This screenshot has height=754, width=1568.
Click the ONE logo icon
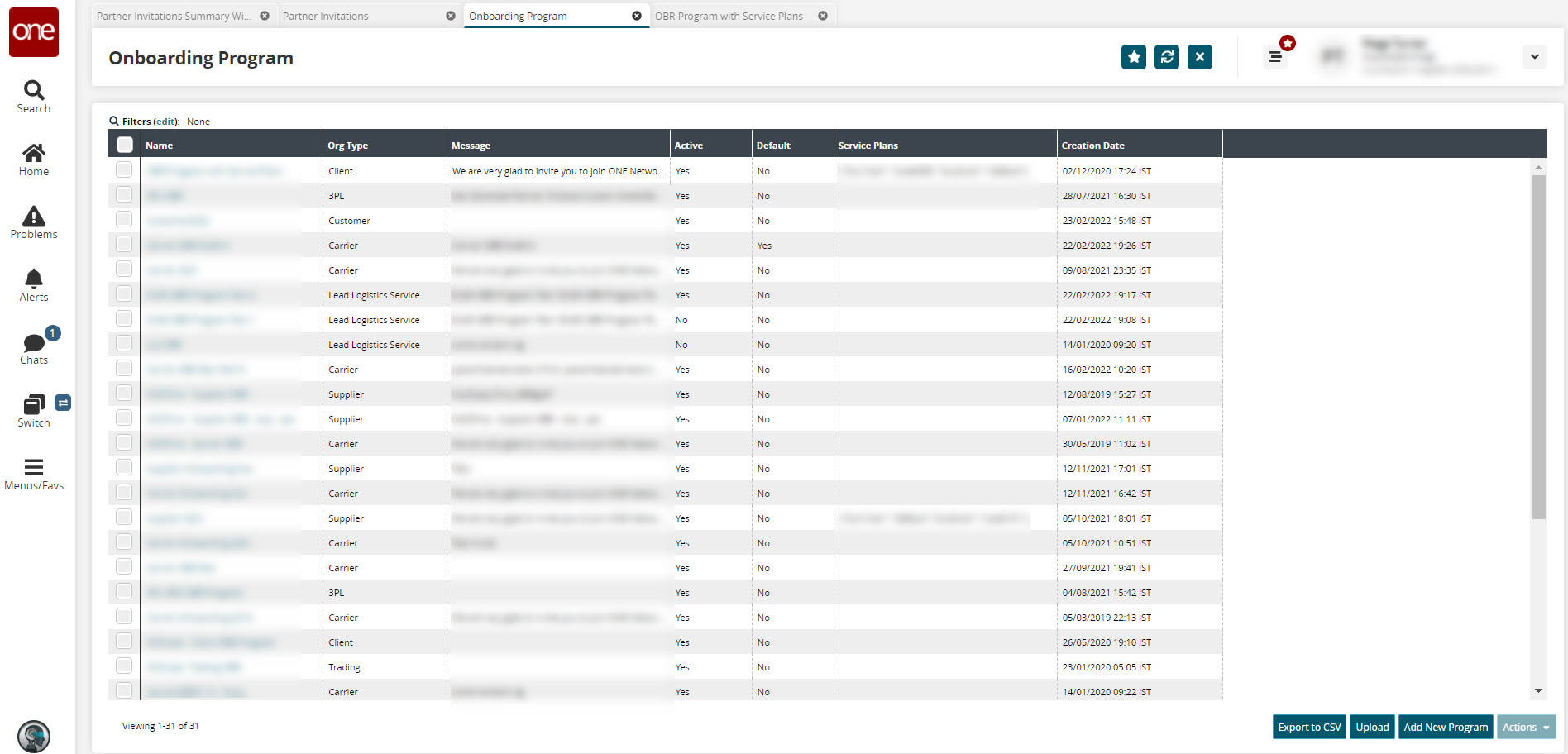click(x=34, y=32)
